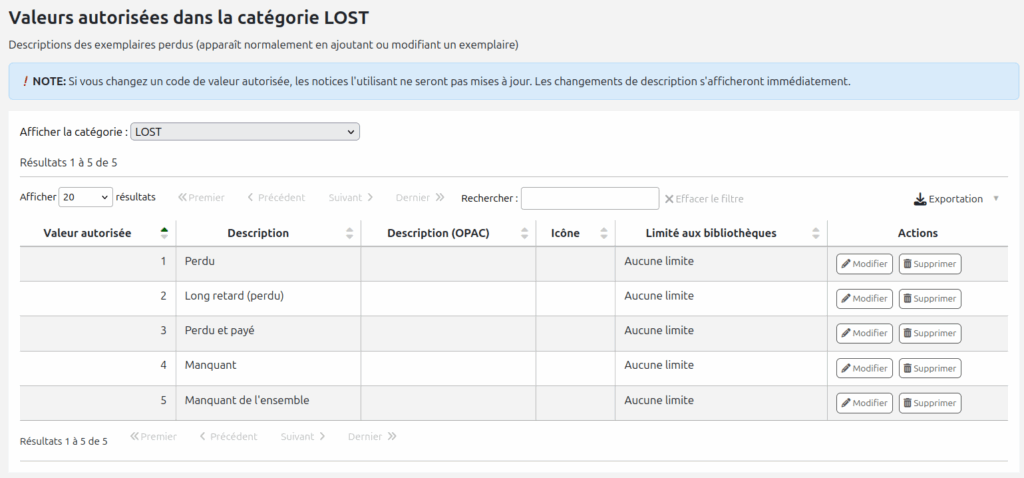Click authorized value 5 cell
Viewport: 1024px width, 478px height.
tap(98, 403)
